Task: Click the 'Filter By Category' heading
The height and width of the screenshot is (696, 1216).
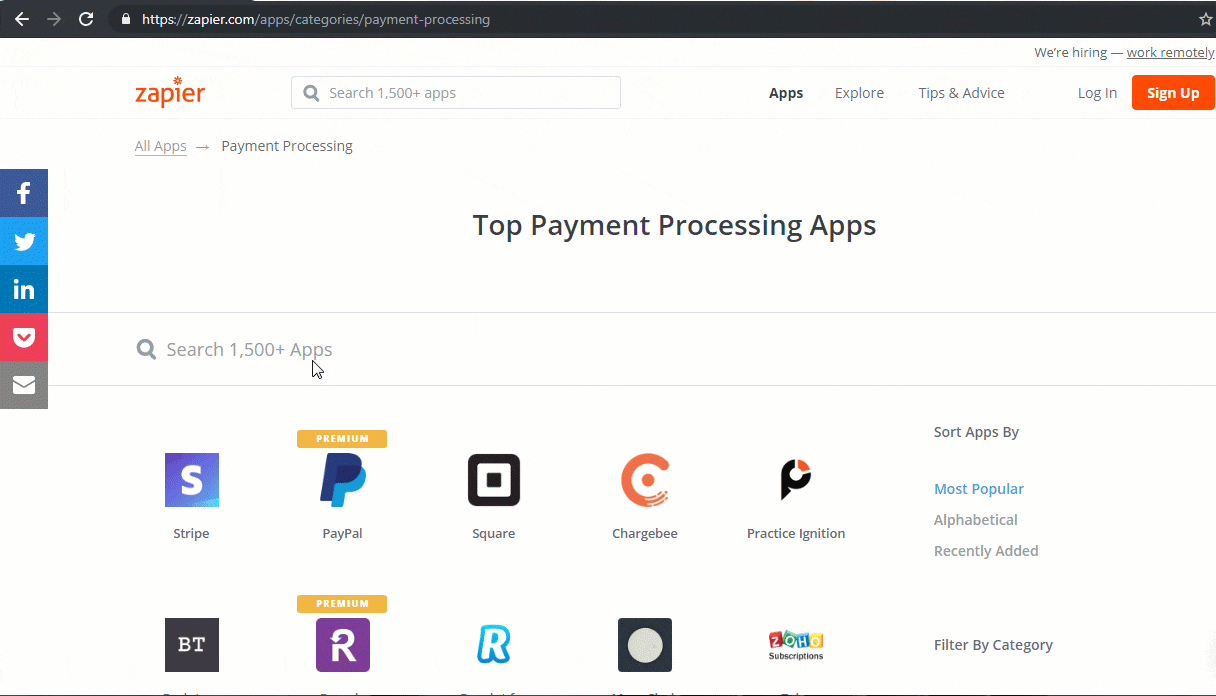Action: click(993, 645)
